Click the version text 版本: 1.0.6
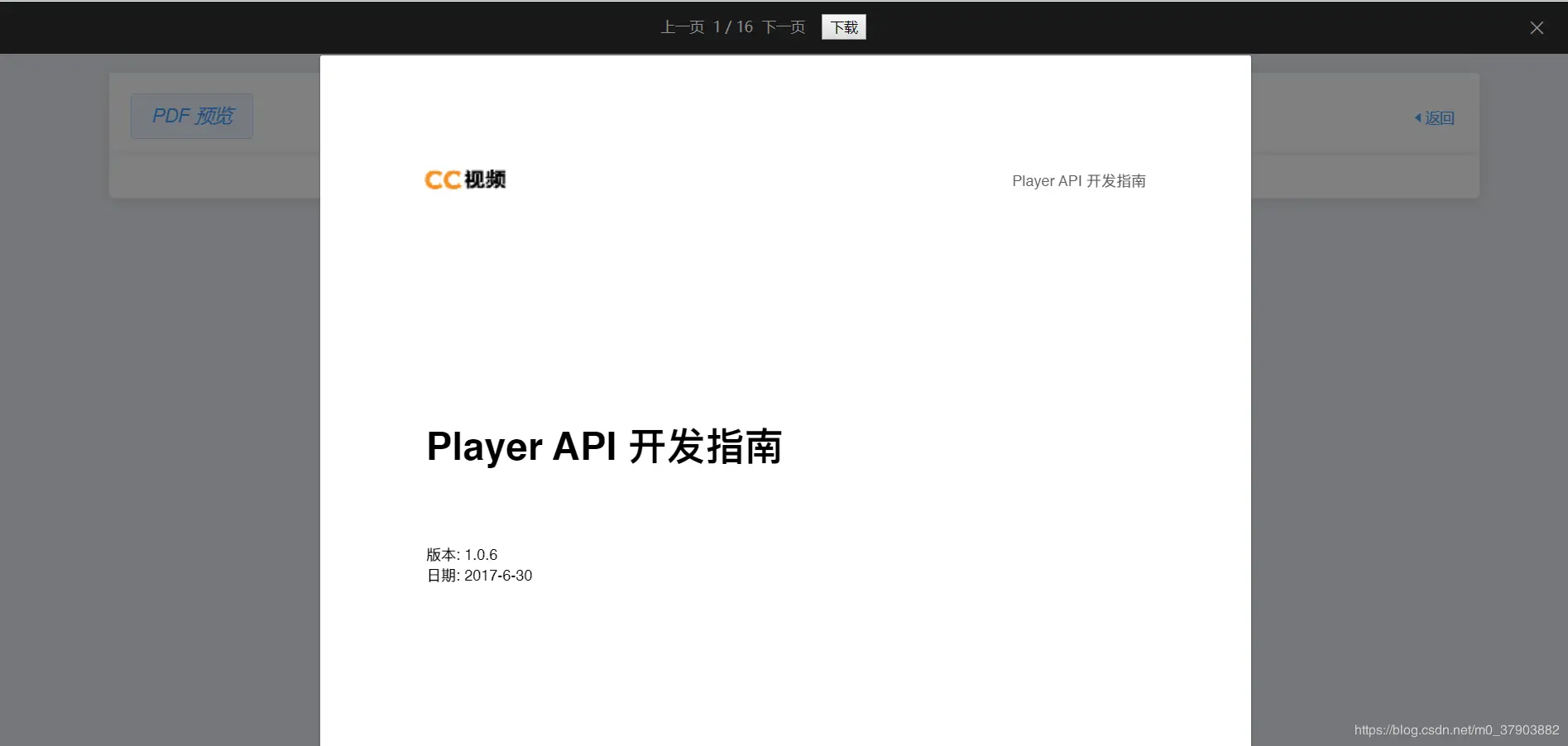 pyautogui.click(x=461, y=555)
